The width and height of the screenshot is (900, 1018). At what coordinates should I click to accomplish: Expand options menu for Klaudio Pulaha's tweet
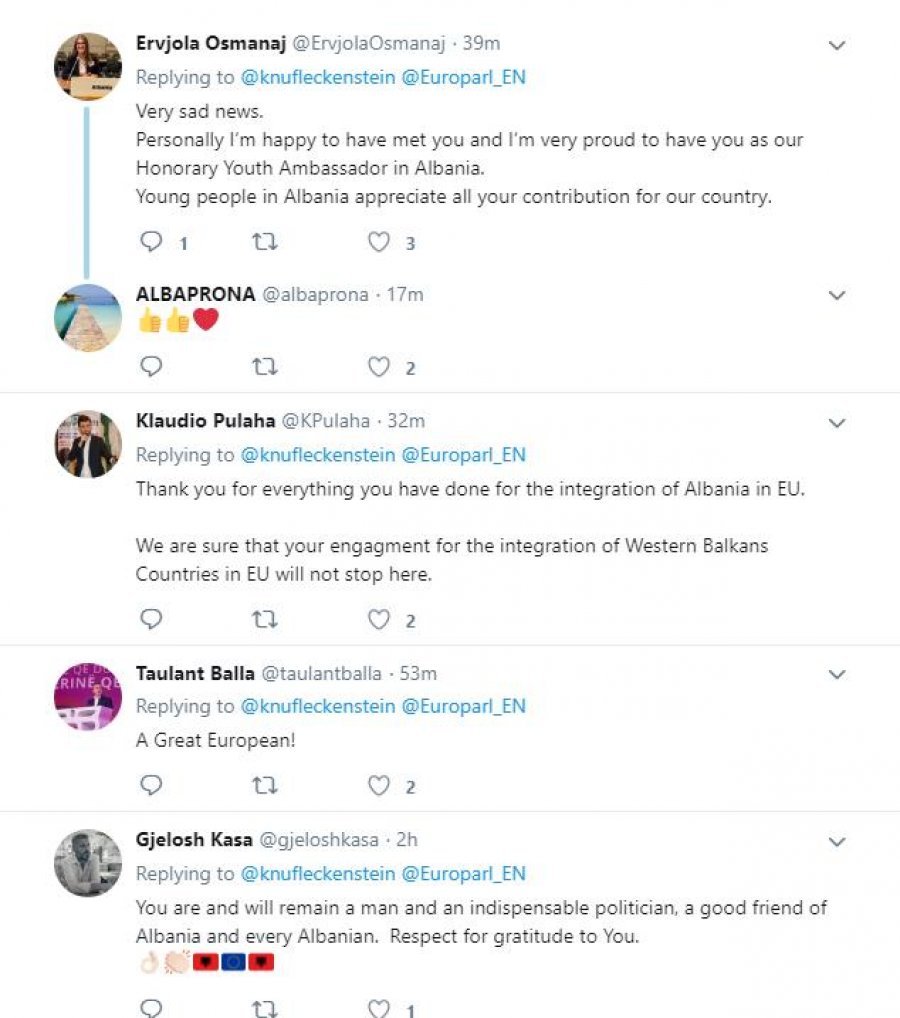click(x=838, y=422)
